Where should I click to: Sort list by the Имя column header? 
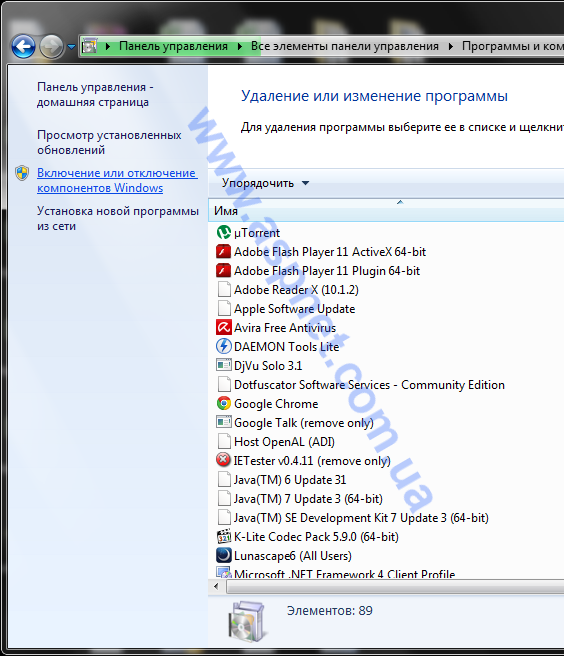(386, 210)
